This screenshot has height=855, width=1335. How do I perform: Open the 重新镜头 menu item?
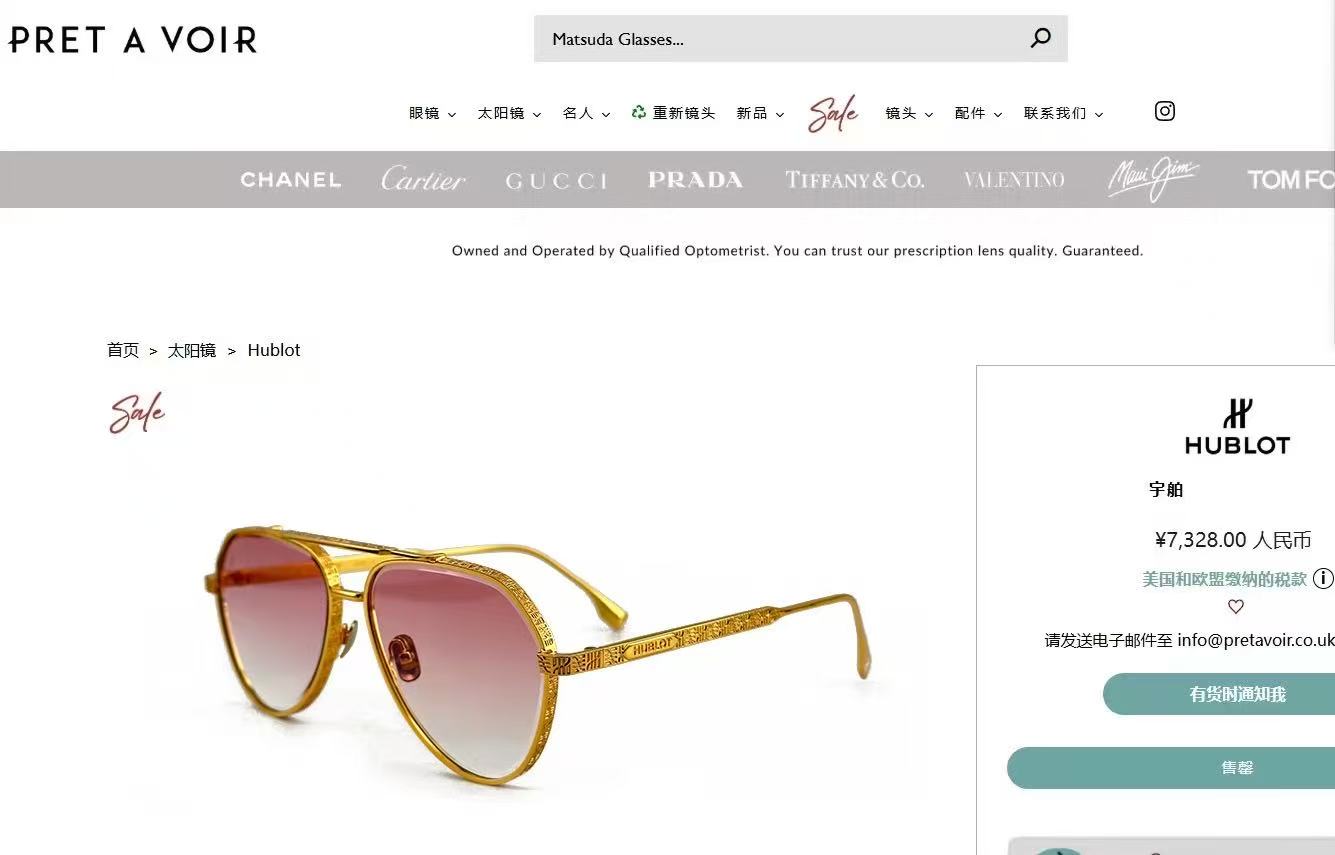(673, 113)
